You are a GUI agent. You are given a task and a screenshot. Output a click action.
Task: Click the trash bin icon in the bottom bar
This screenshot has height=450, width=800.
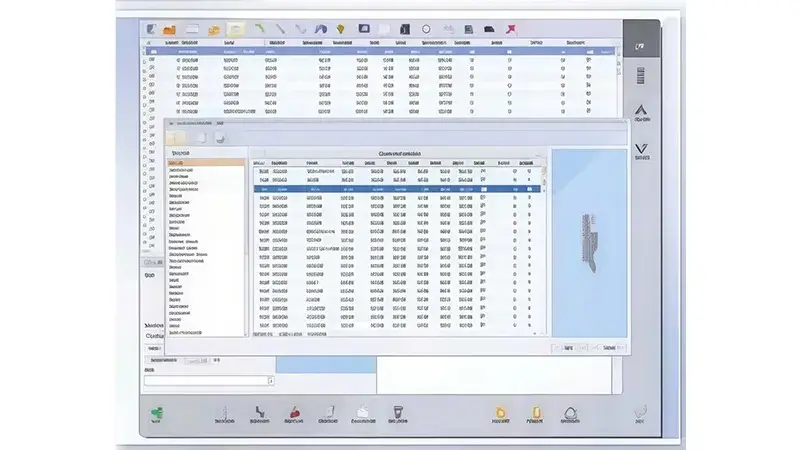398,412
